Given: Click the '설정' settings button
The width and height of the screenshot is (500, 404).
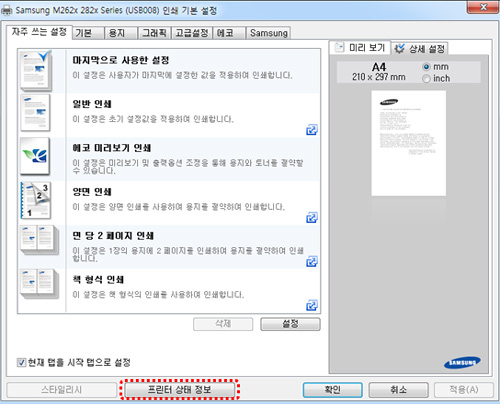Looking at the screenshot, I should [x=290, y=324].
